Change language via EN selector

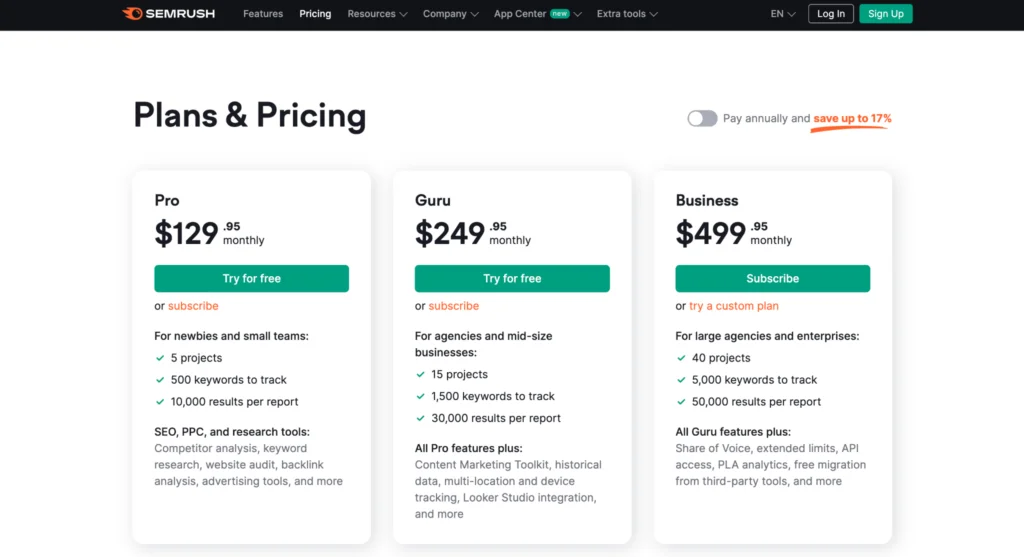(x=783, y=14)
